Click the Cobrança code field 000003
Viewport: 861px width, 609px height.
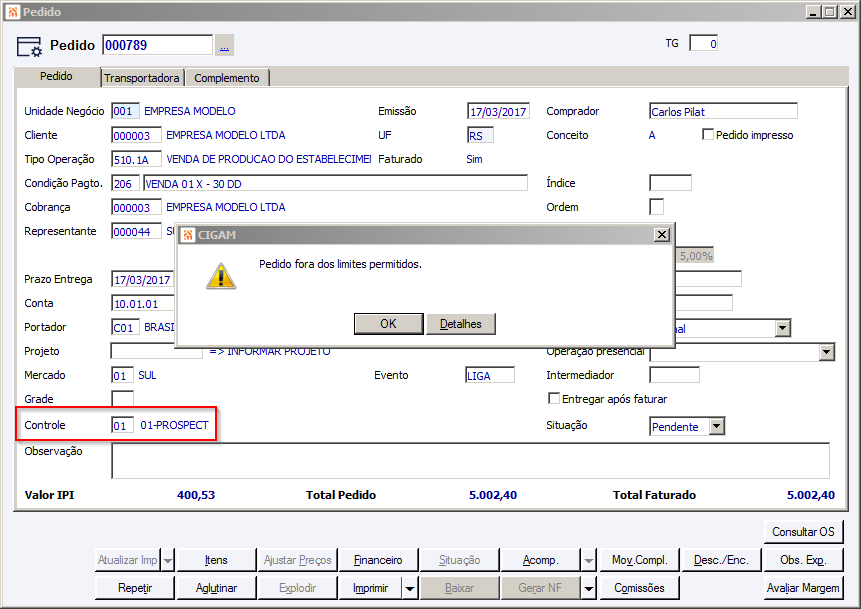tap(136, 207)
